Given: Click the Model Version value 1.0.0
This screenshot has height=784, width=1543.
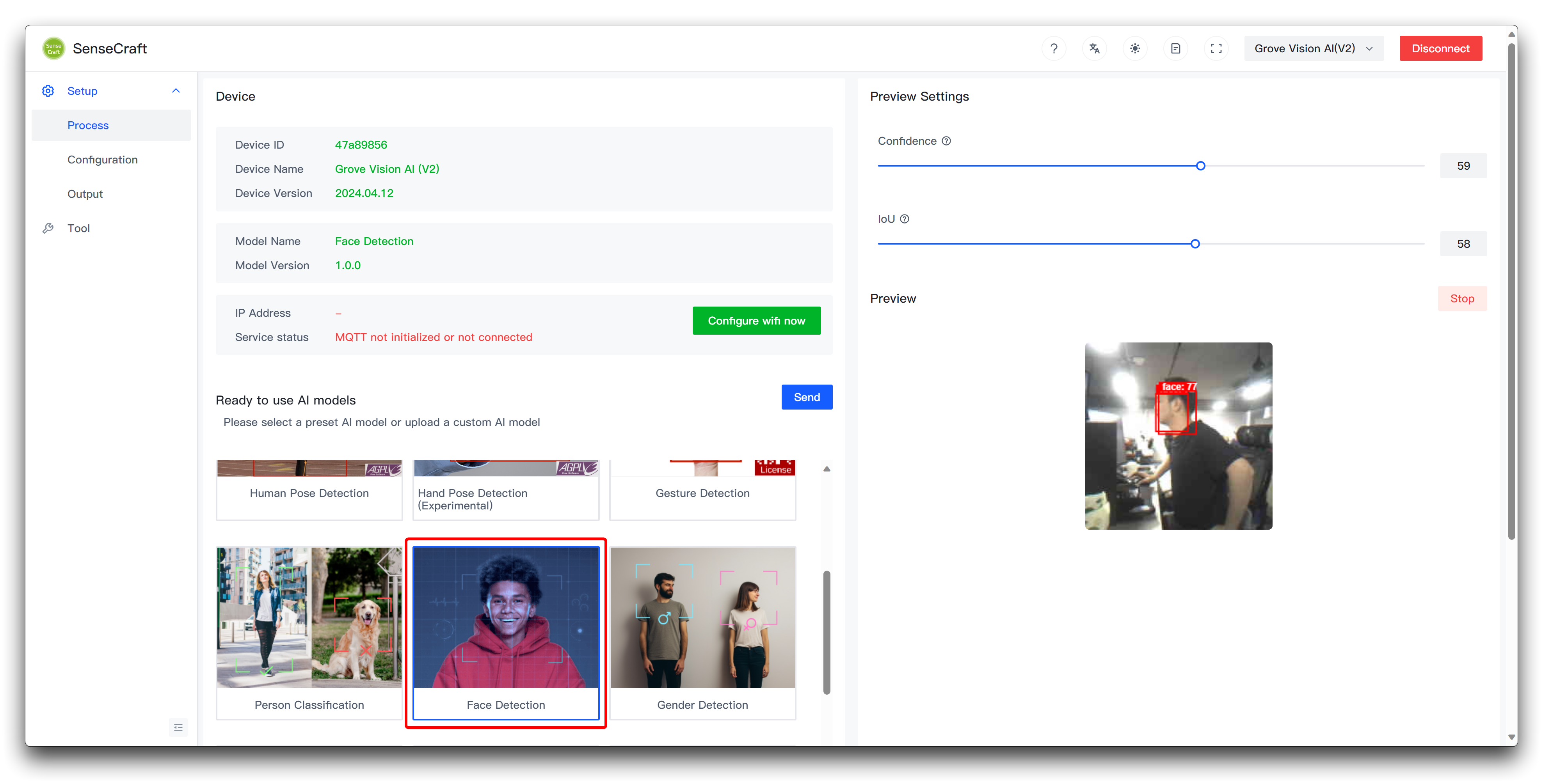Looking at the screenshot, I should (x=347, y=265).
